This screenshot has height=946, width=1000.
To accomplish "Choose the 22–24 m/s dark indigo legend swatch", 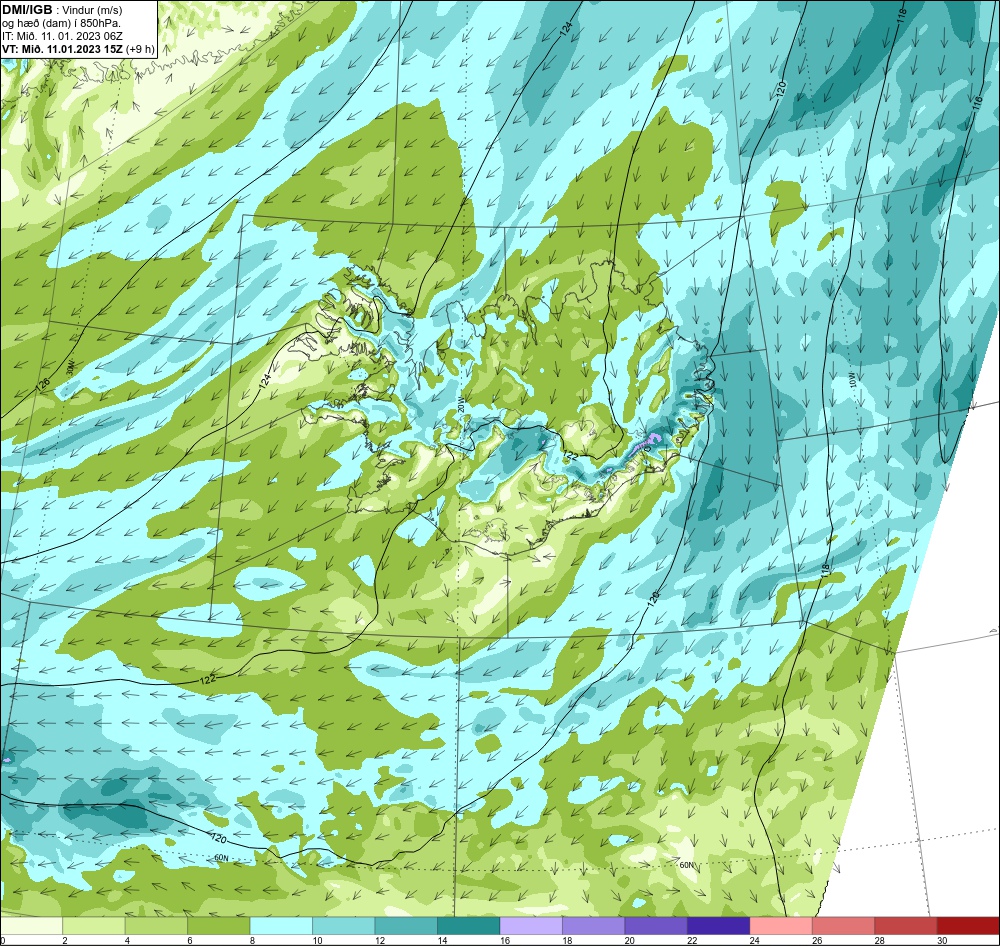I will coord(719,925).
